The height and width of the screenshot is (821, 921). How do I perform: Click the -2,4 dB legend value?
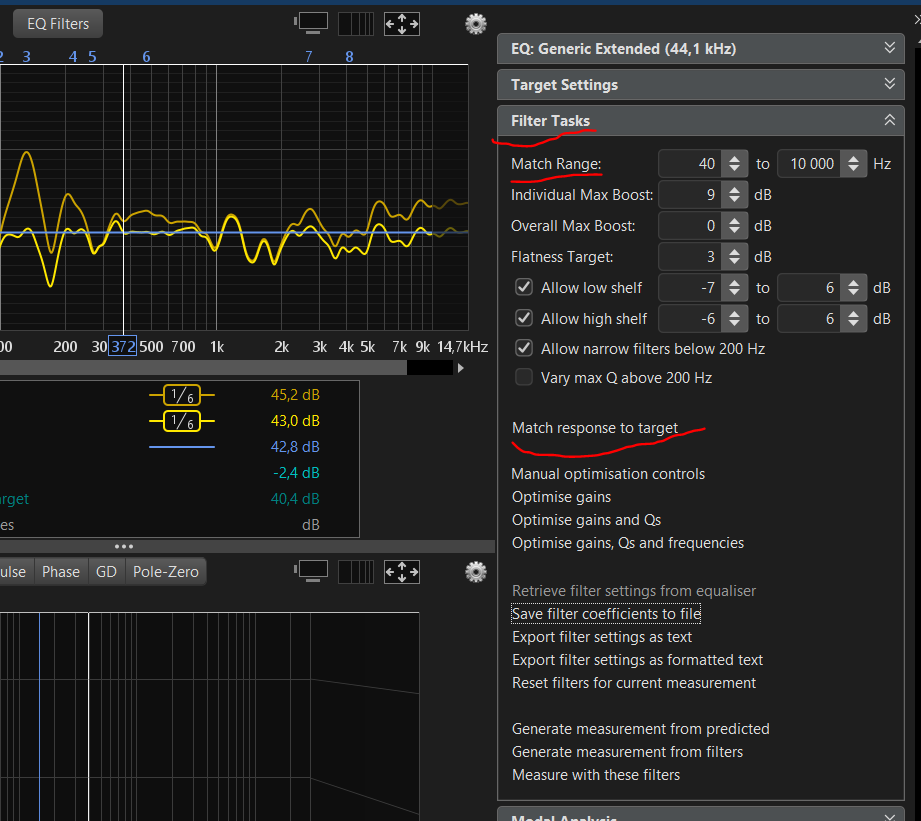(x=296, y=473)
